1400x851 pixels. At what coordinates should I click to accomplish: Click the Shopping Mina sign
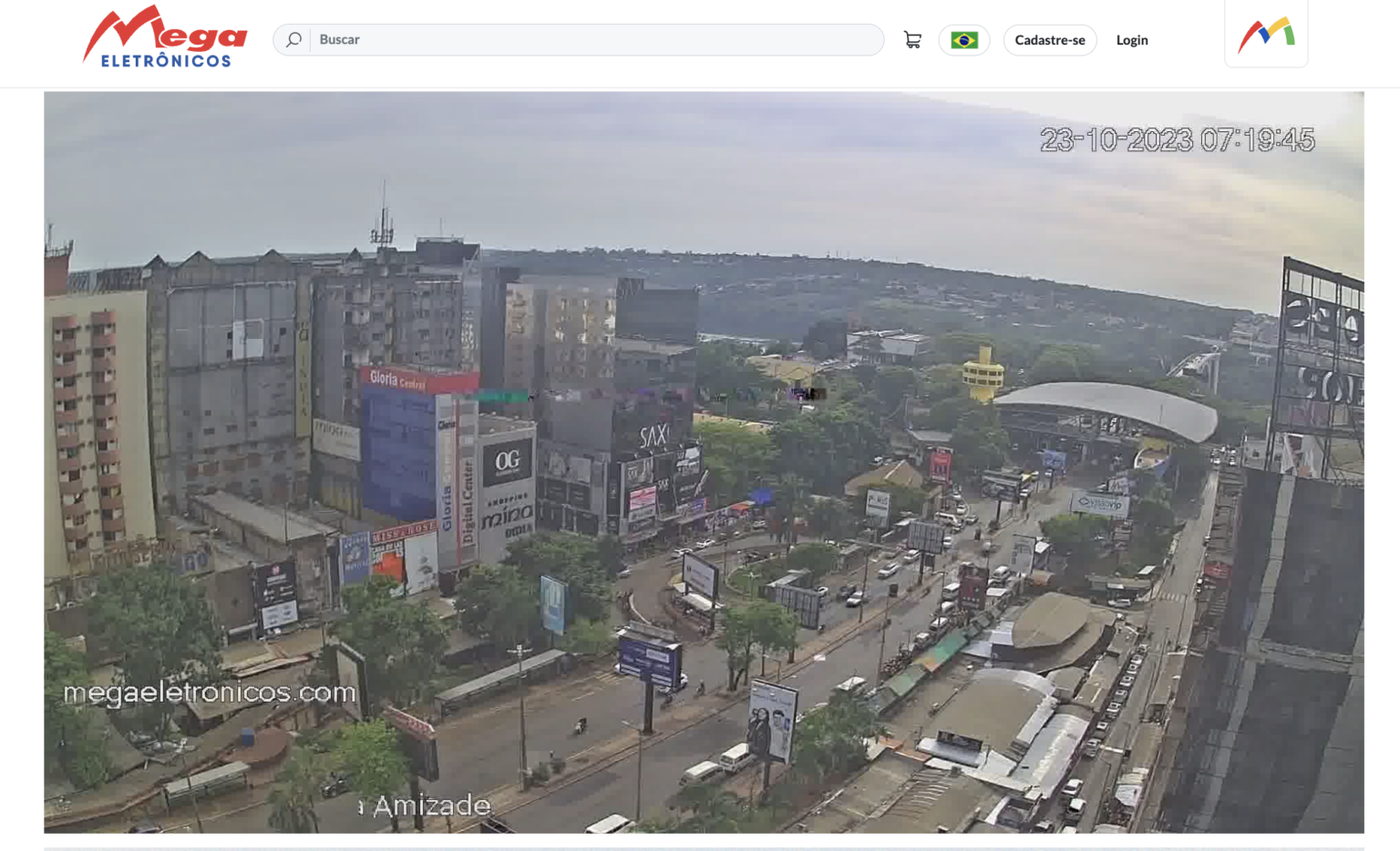(x=507, y=516)
